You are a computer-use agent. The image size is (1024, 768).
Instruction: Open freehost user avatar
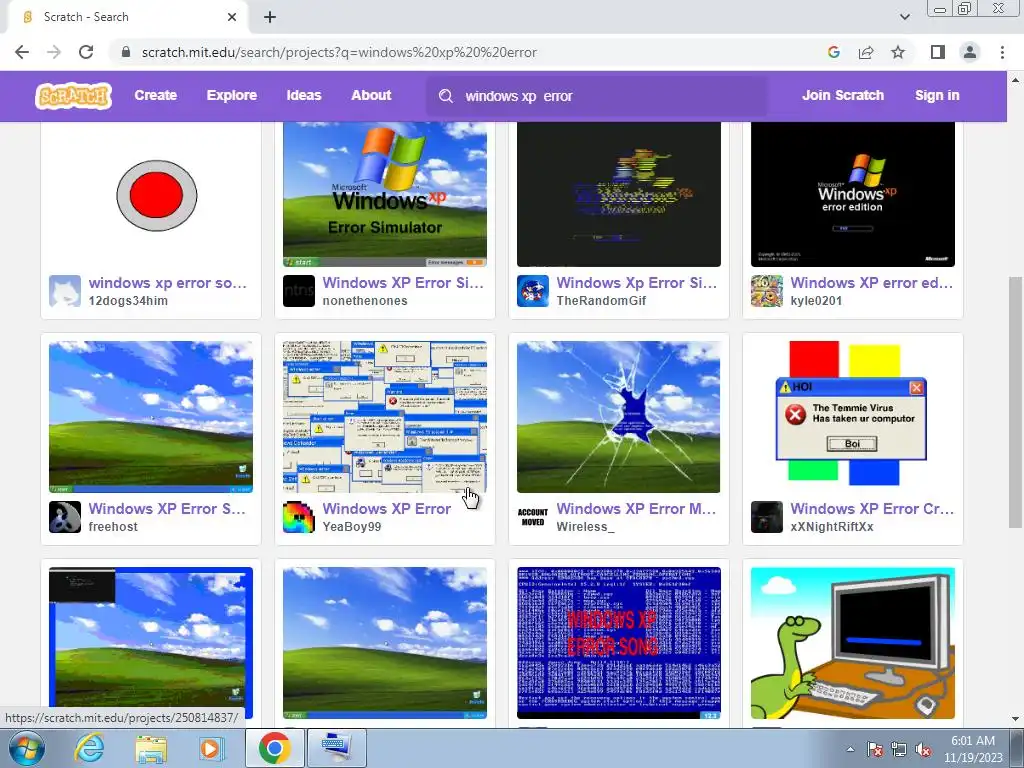point(65,517)
